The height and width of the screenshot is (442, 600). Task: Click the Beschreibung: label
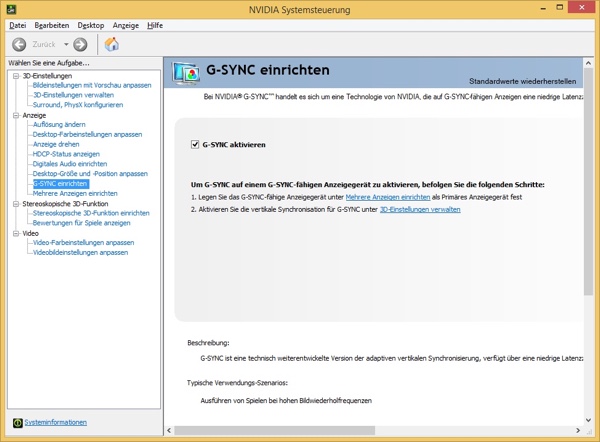click(208, 343)
